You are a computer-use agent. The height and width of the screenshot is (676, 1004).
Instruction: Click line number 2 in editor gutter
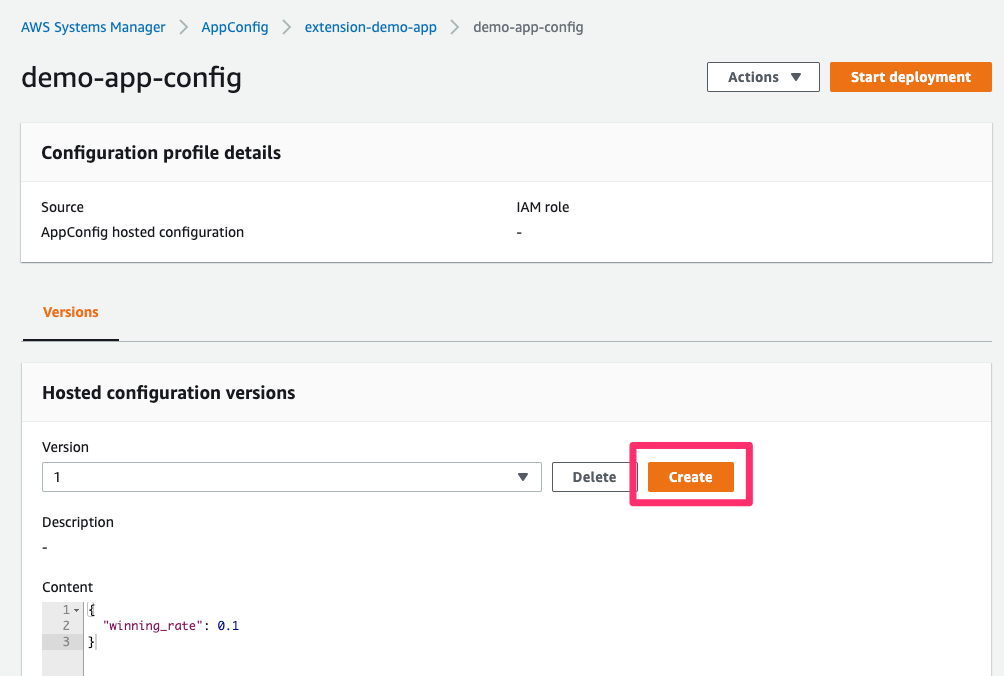65,626
